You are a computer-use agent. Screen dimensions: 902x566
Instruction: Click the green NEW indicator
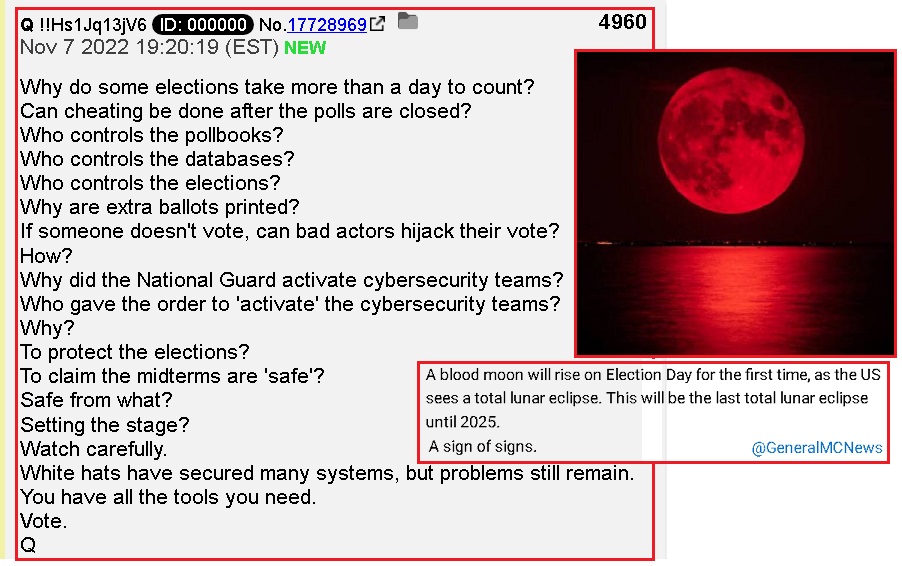click(305, 48)
